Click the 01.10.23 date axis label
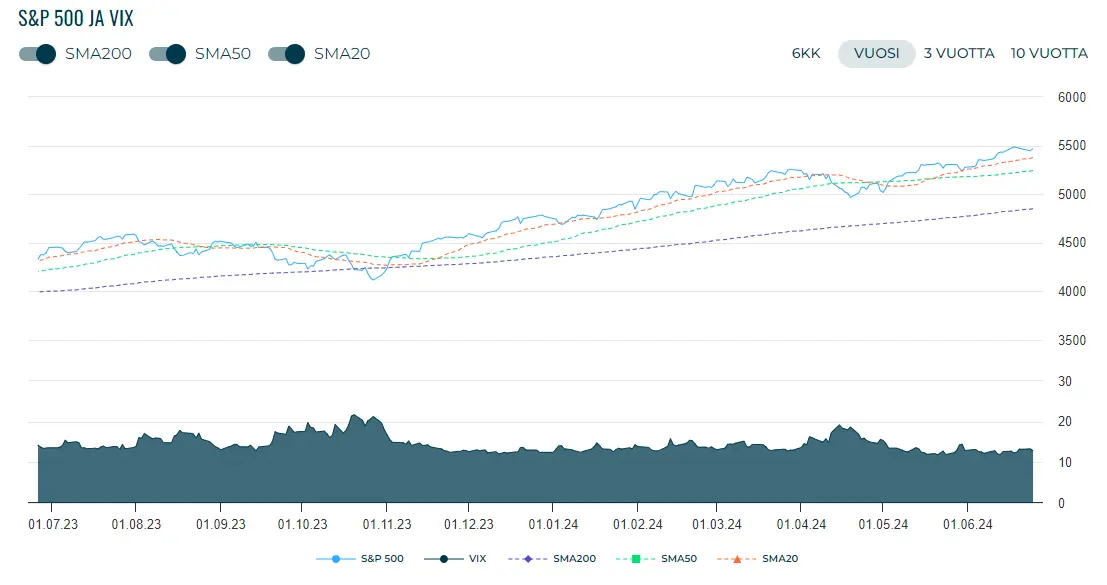This screenshot has width=1107, height=585. (302, 524)
